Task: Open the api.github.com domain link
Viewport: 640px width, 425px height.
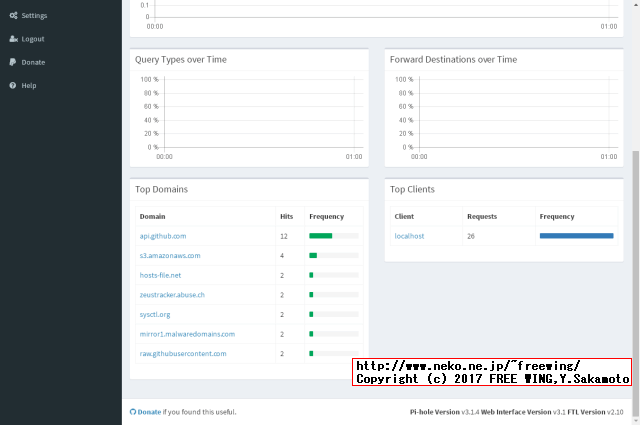Action: point(163,236)
